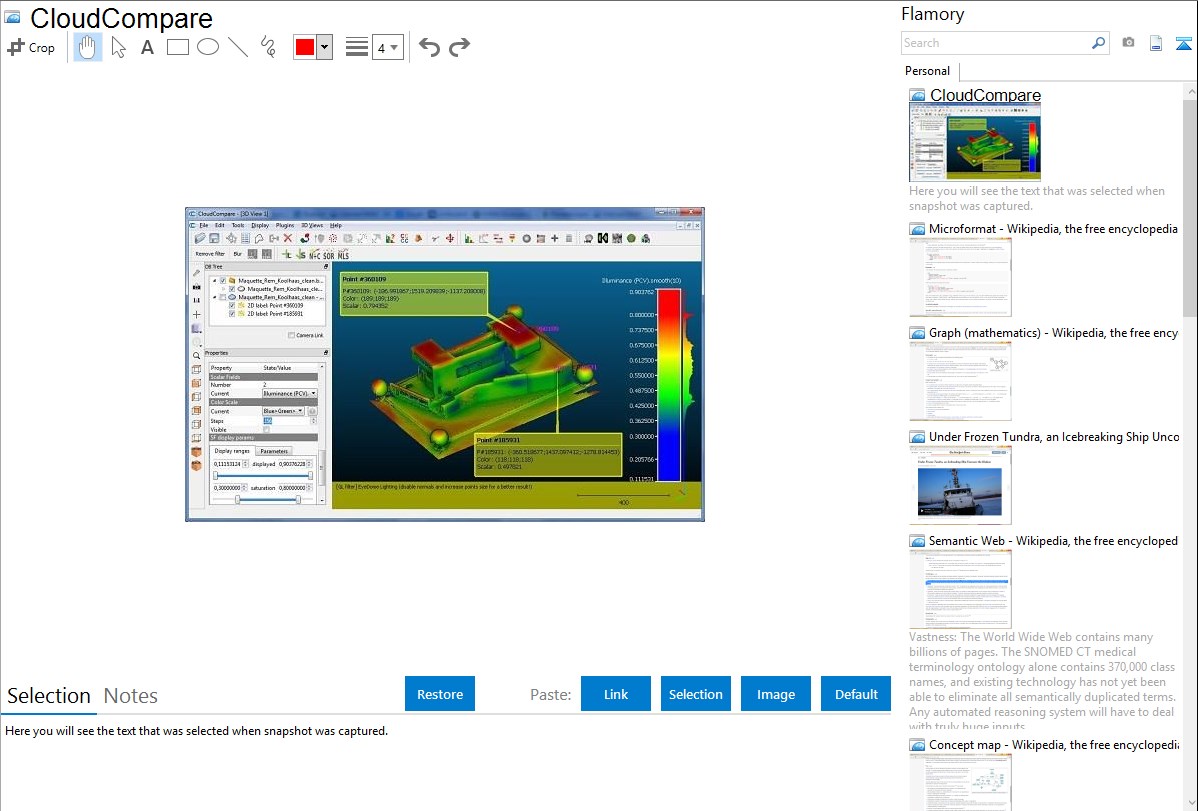Image resolution: width=1198 pixels, height=811 pixels.
Task: Select the text annotation tool
Action: tap(147, 47)
